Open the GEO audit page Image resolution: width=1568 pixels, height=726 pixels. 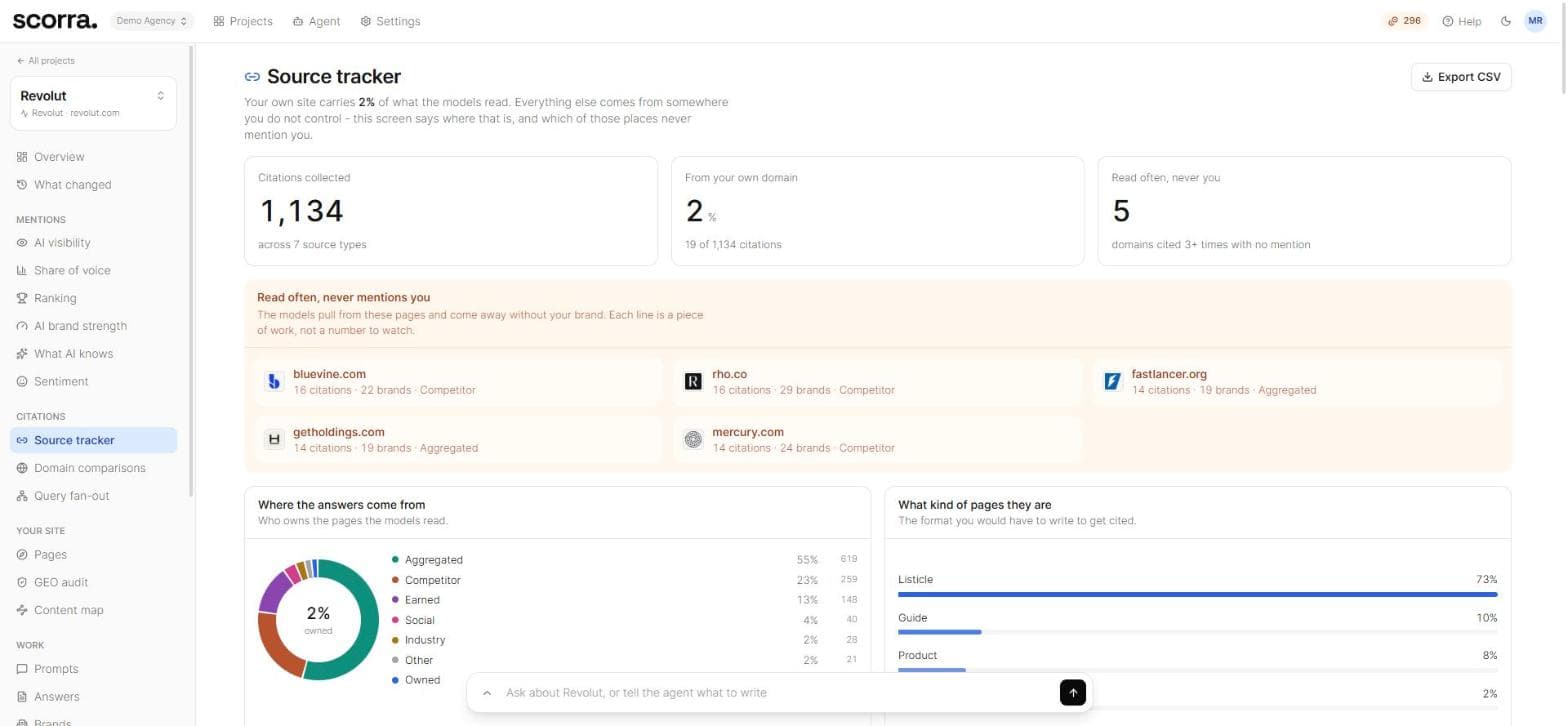pyautogui.click(x=93, y=582)
